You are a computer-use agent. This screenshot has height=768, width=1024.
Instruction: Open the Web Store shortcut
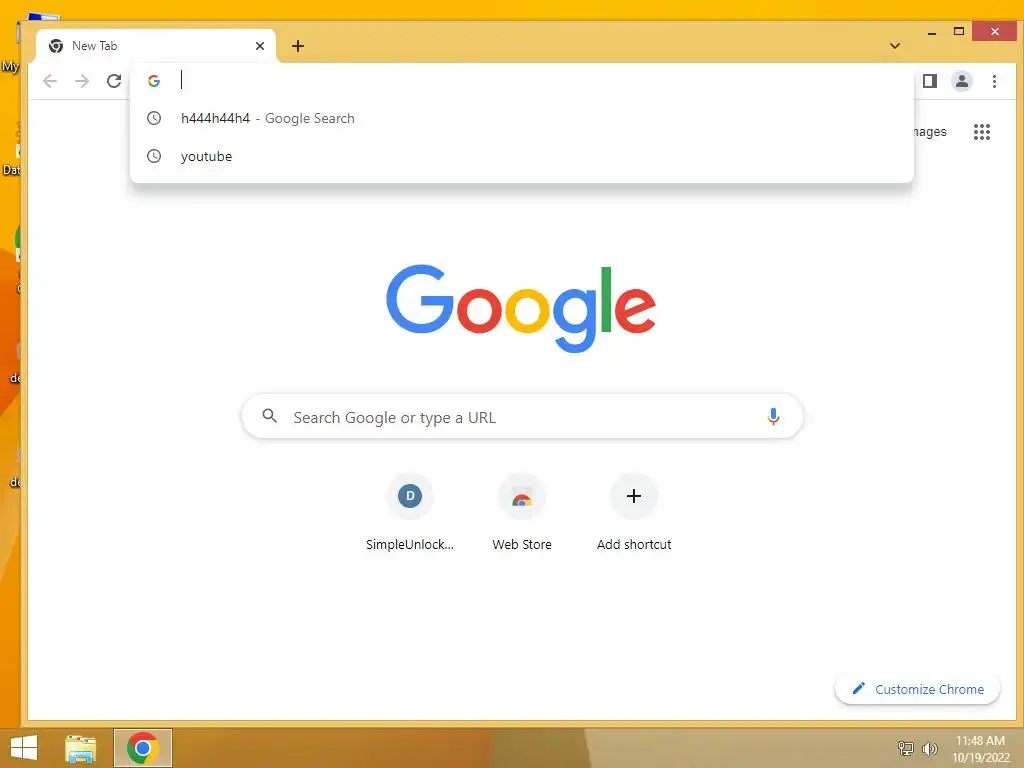(522, 514)
